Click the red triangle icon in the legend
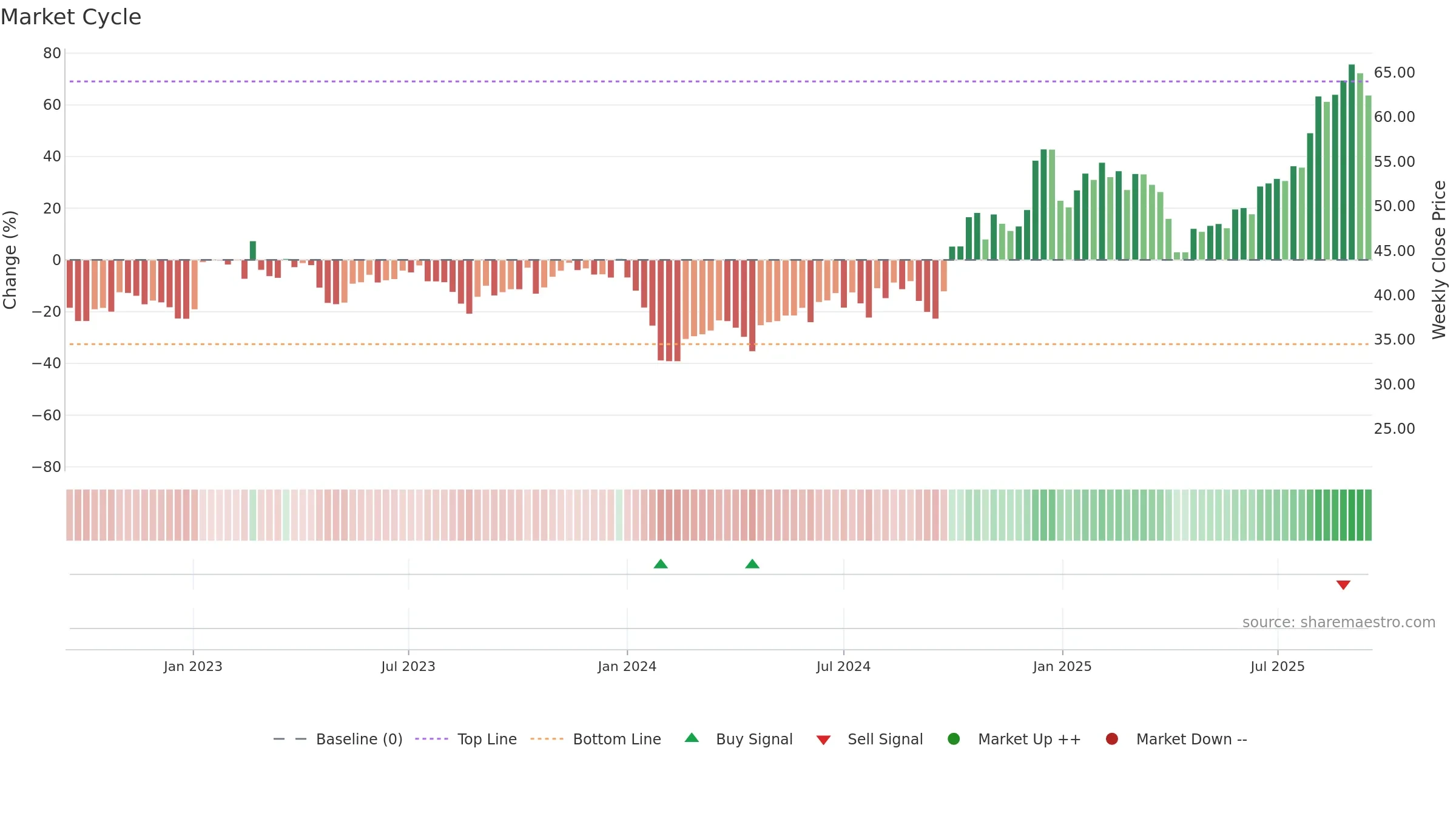Viewport: 1456px width, 819px height. pos(823,740)
